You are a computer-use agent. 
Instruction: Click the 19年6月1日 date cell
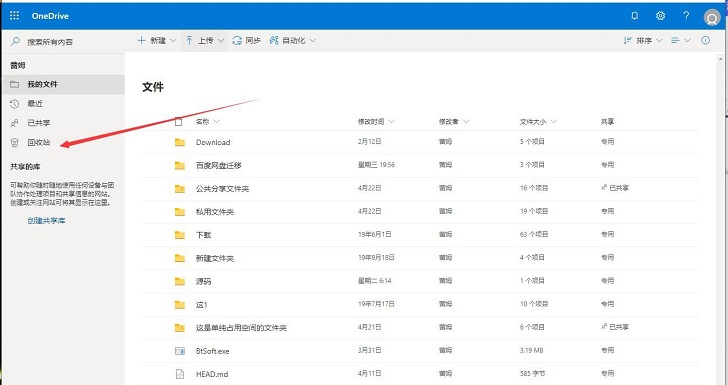point(374,235)
